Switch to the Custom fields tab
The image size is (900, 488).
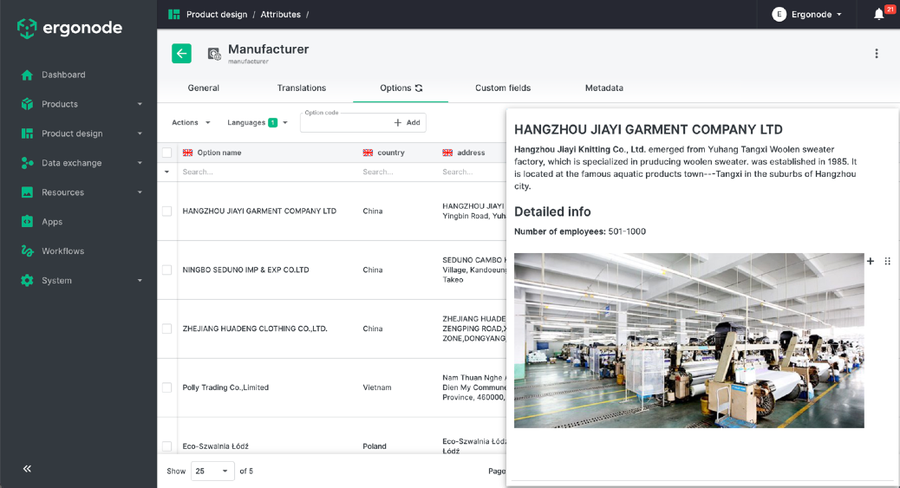click(503, 88)
